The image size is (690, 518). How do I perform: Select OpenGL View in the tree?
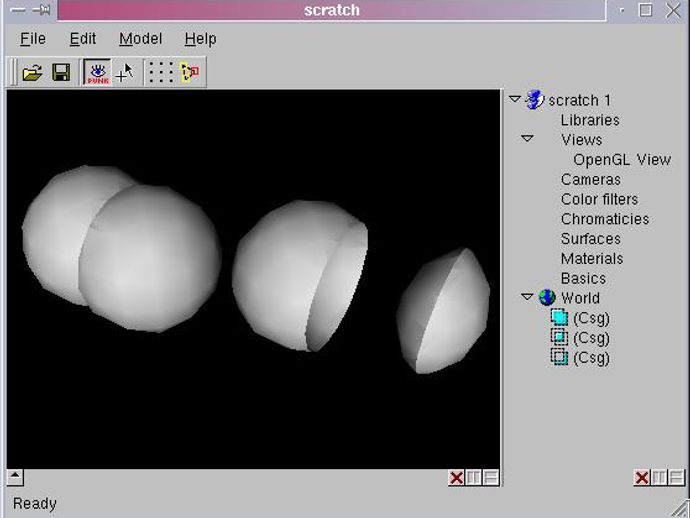coord(622,159)
